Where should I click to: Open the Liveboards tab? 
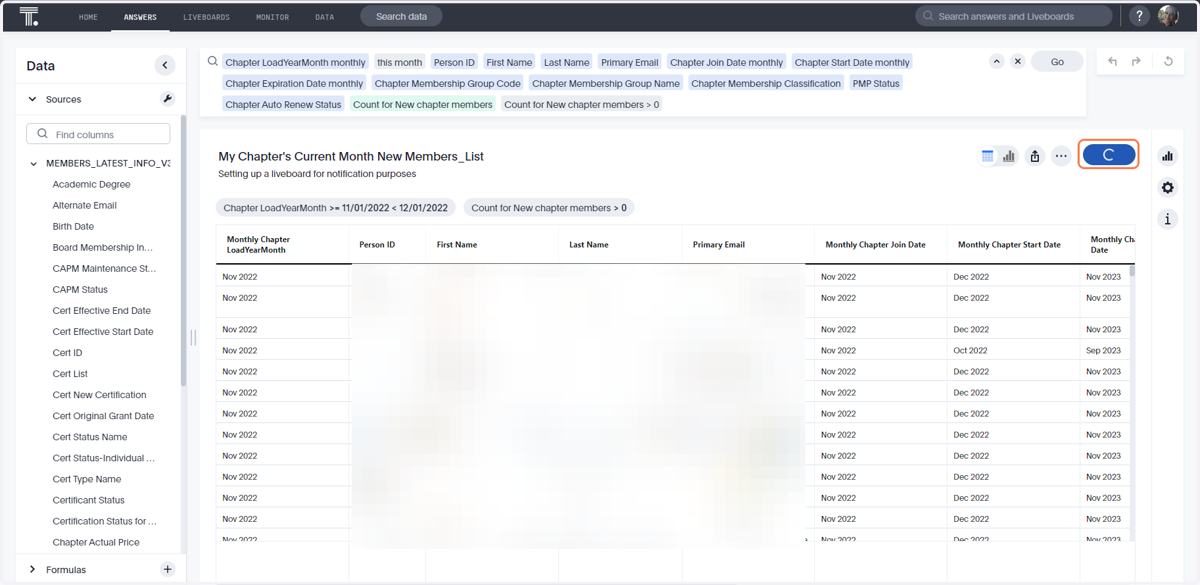pyautogui.click(x=206, y=17)
